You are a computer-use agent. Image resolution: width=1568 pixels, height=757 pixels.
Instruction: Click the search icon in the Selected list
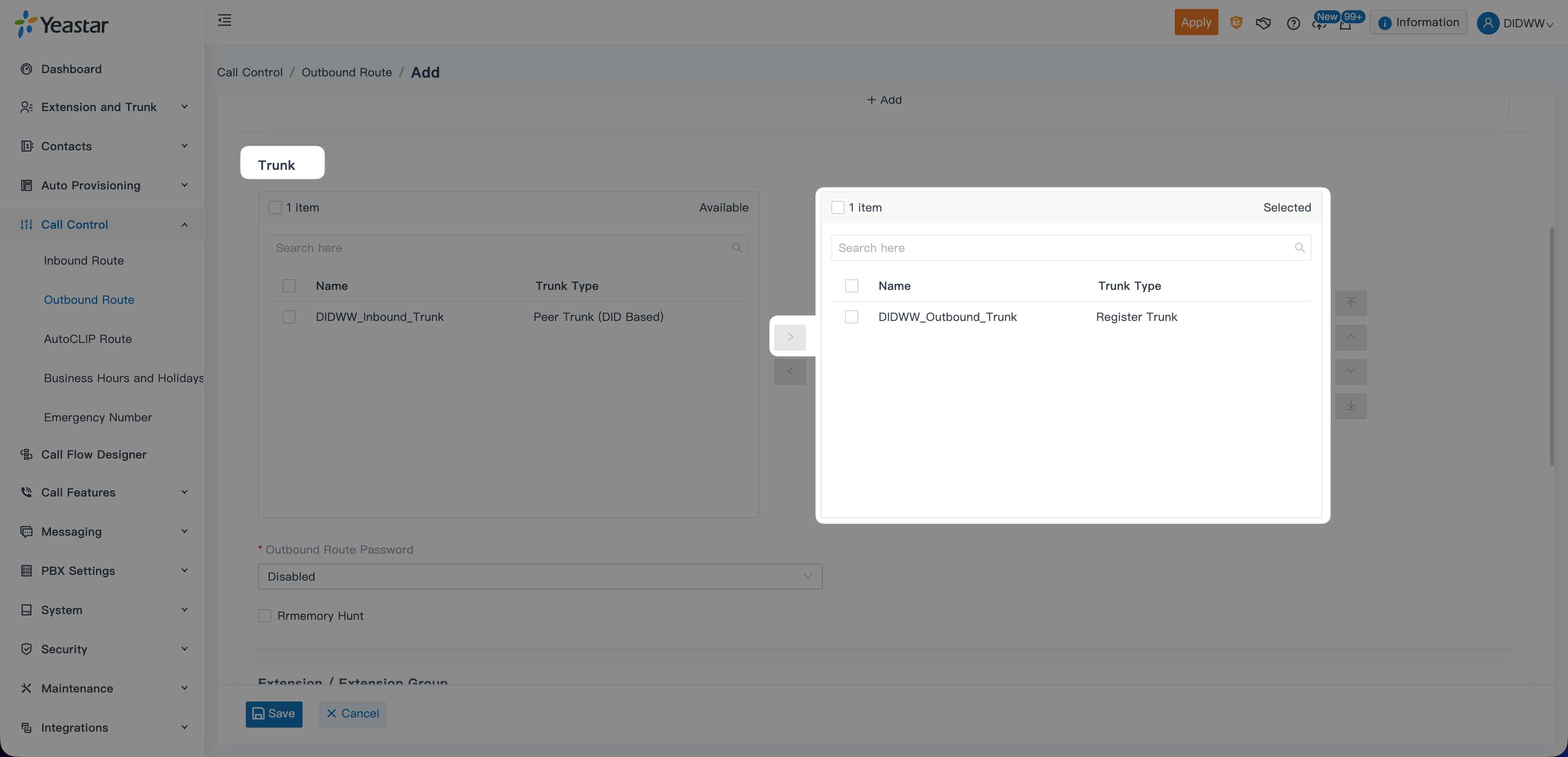1299,248
